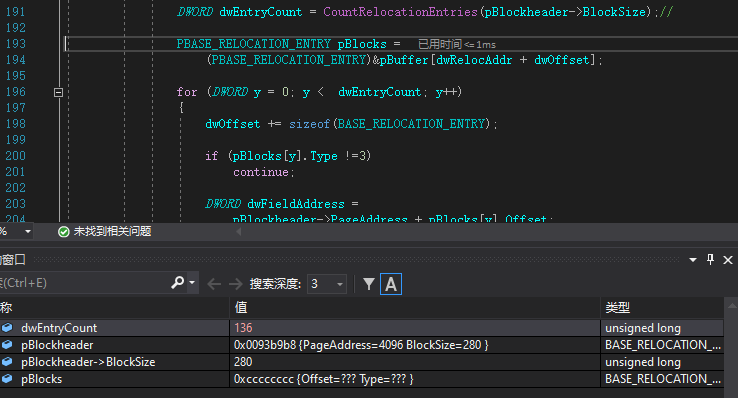Click in the watch search input field
738x398 pixels.
[x=85, y=283]
